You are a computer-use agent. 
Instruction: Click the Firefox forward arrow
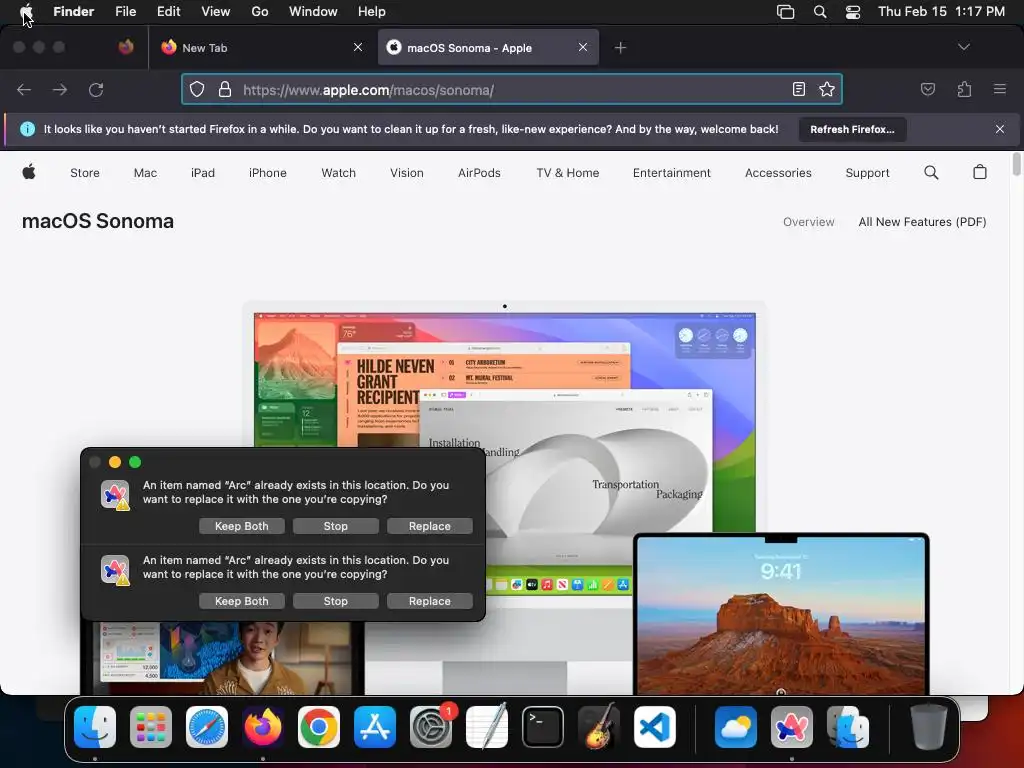click(60, 89)
